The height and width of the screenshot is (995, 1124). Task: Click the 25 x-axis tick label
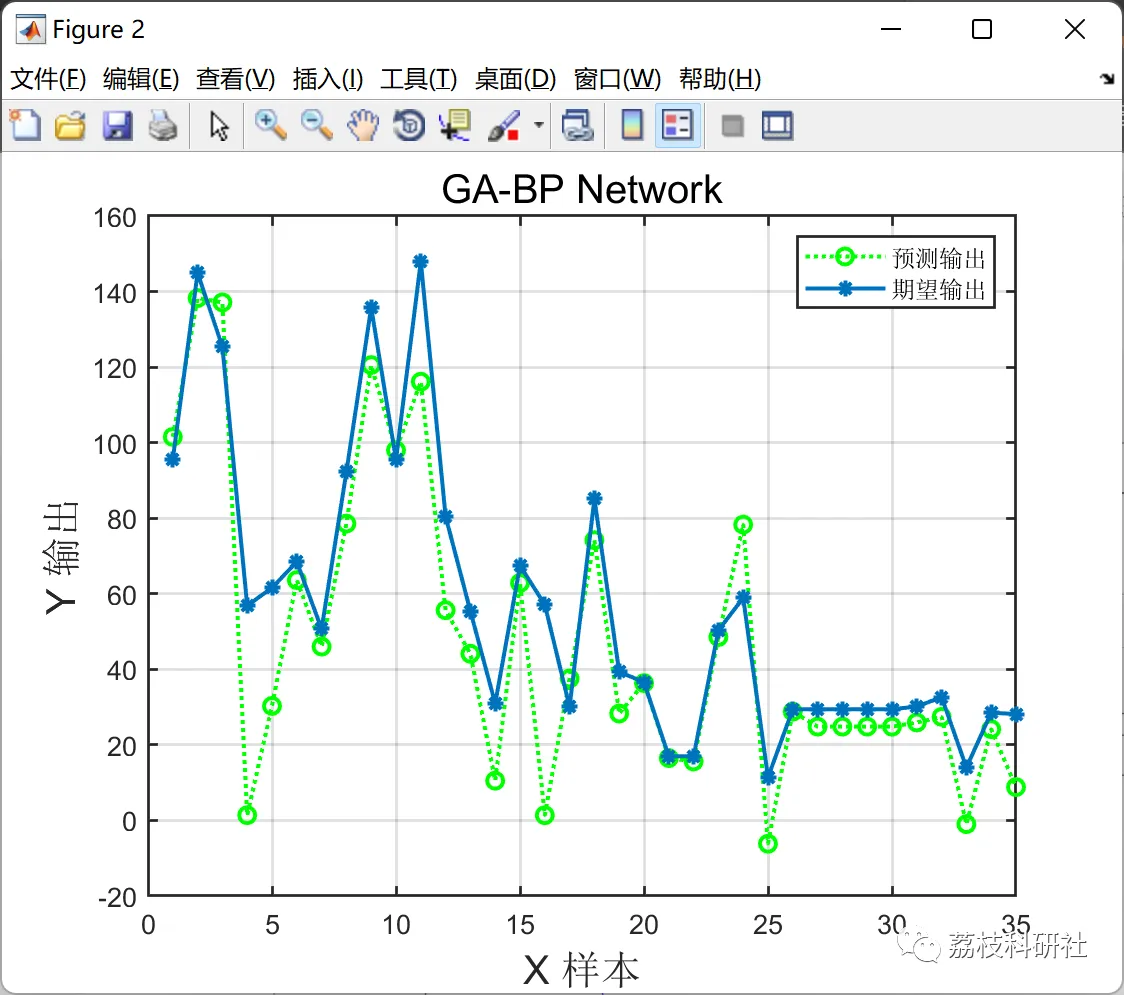(768, 925)
